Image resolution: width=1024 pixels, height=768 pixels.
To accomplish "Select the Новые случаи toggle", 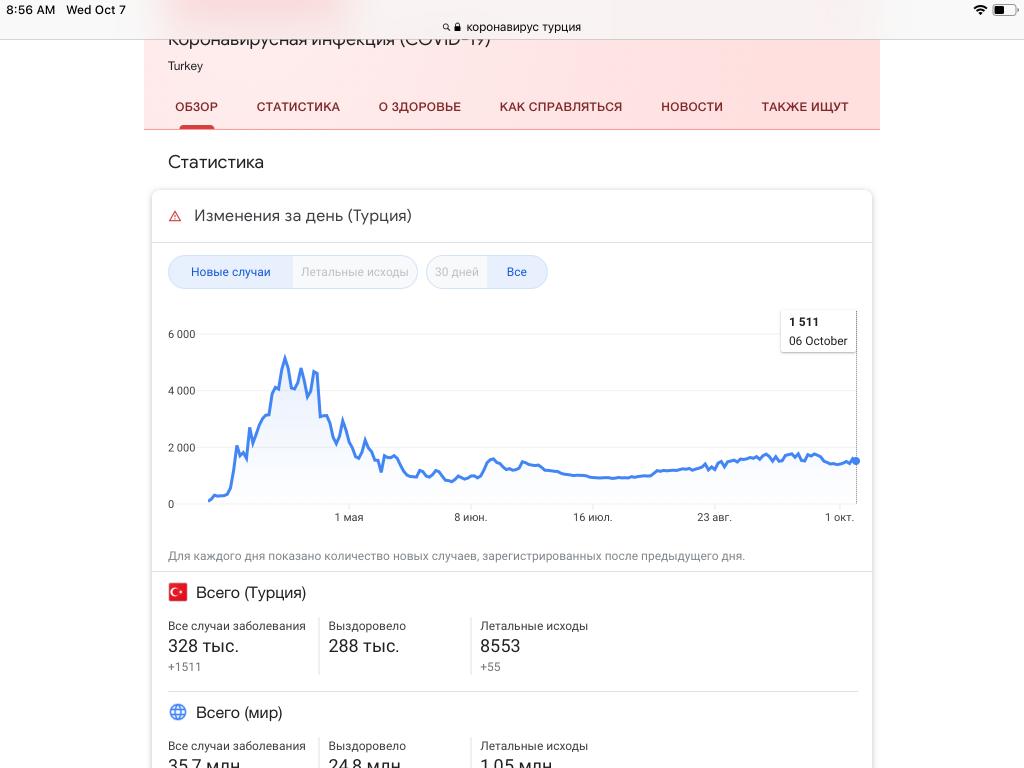I will click(231, 272).
